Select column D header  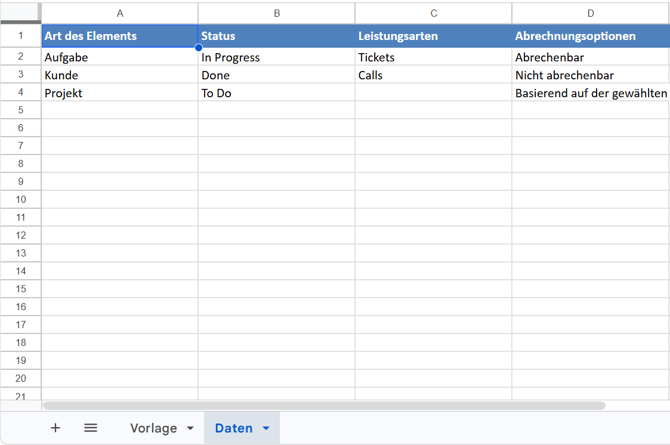pos(590,13)
